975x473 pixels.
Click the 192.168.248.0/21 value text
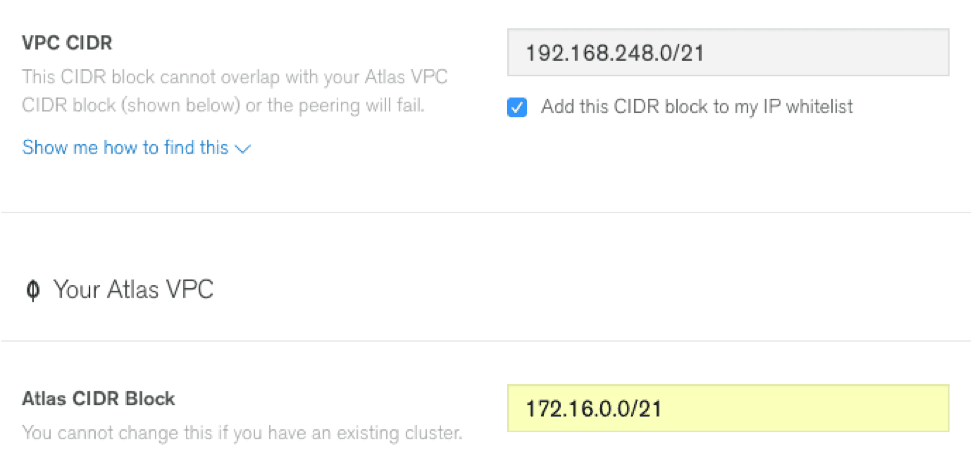(614, 53)
